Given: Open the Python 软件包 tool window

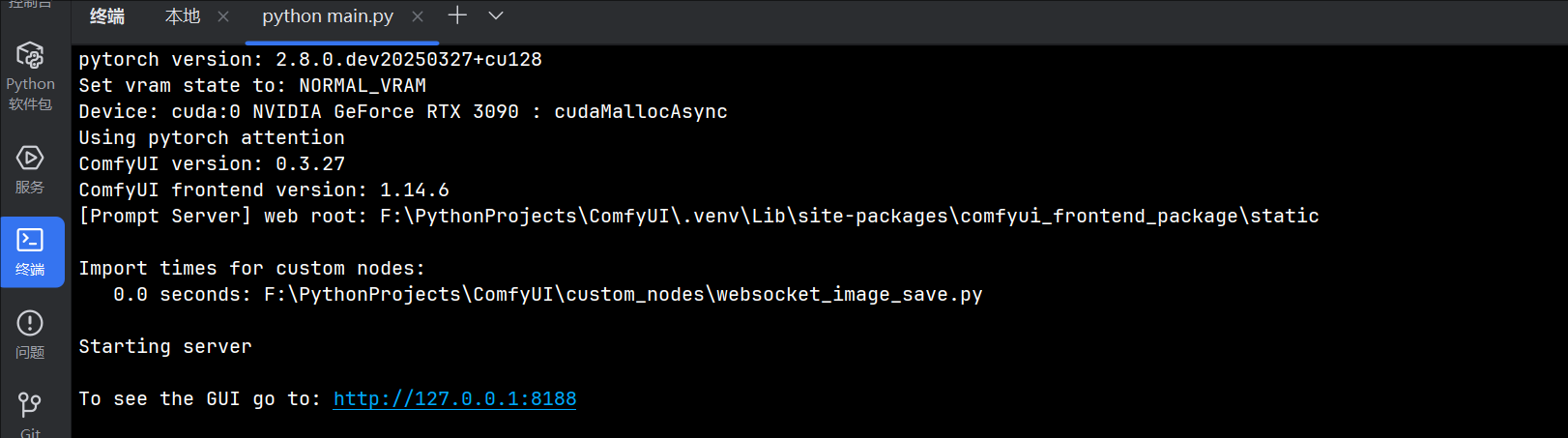Looking at the screenshot, I should click(x=30, y=77).
